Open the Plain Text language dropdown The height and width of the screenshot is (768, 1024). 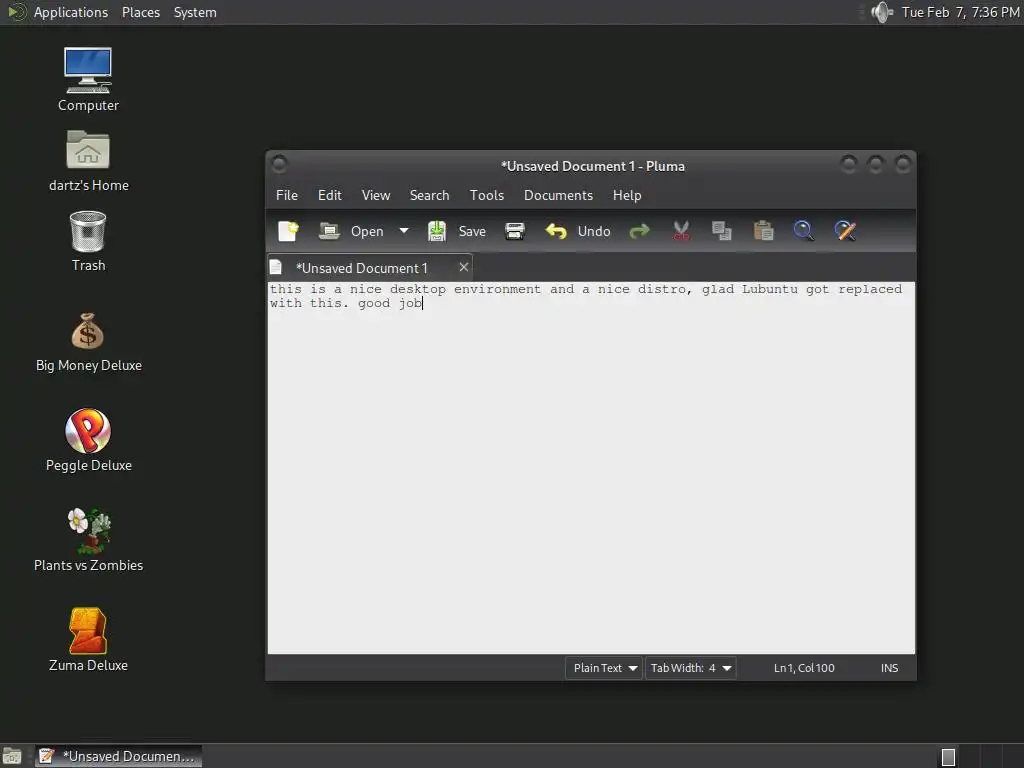604,668
